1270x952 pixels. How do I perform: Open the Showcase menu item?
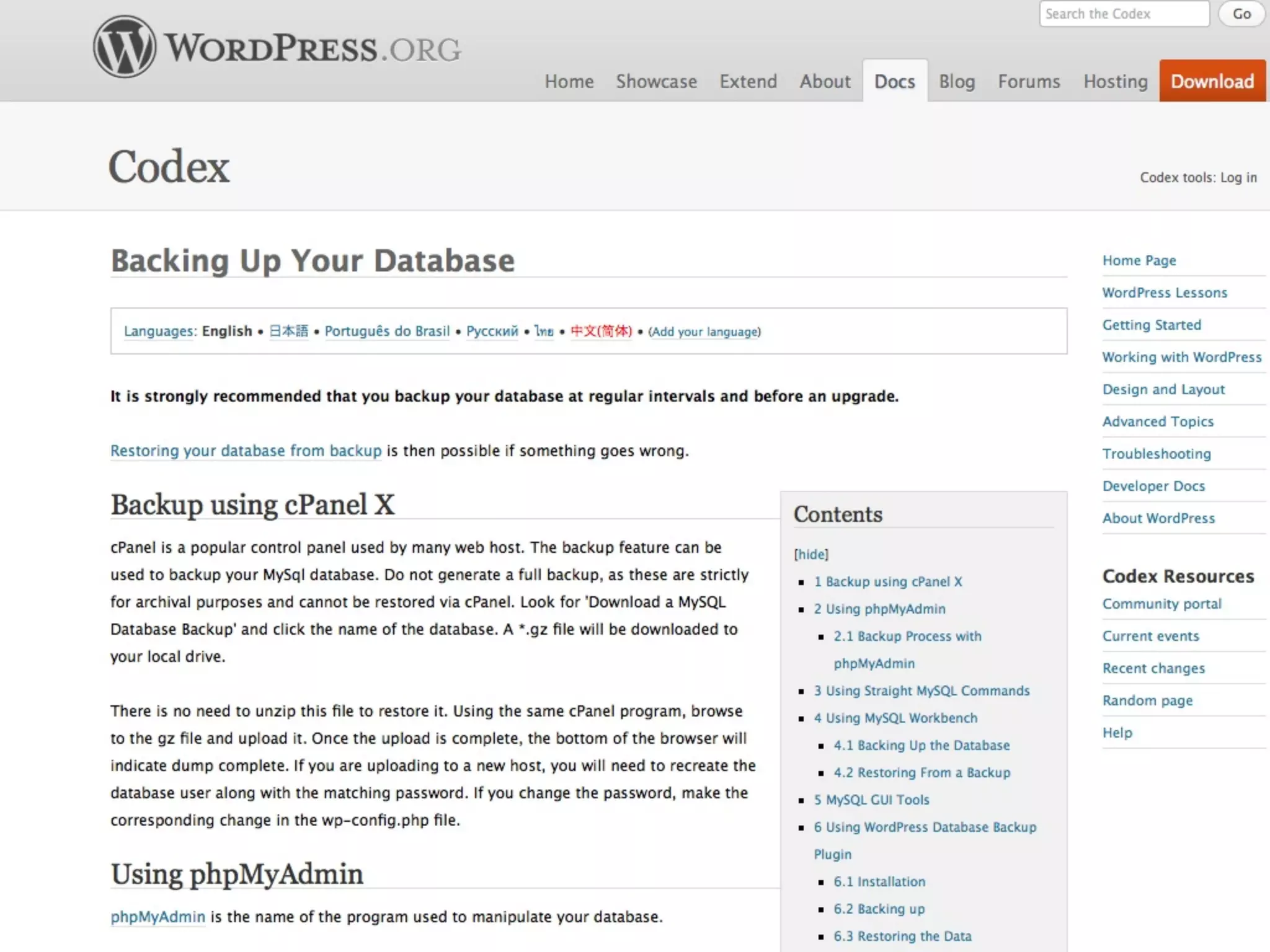pos(656,81)
